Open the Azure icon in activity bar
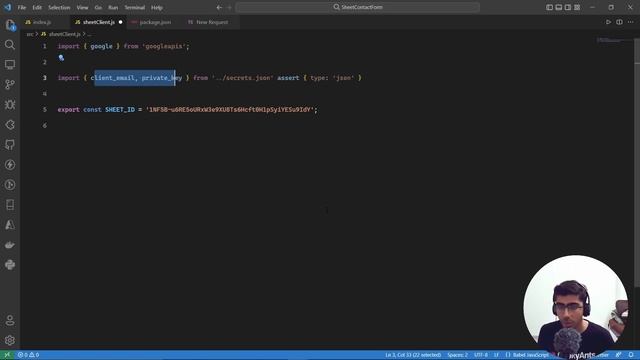This screenshot has width=640, height=360. tap(10, 225)
